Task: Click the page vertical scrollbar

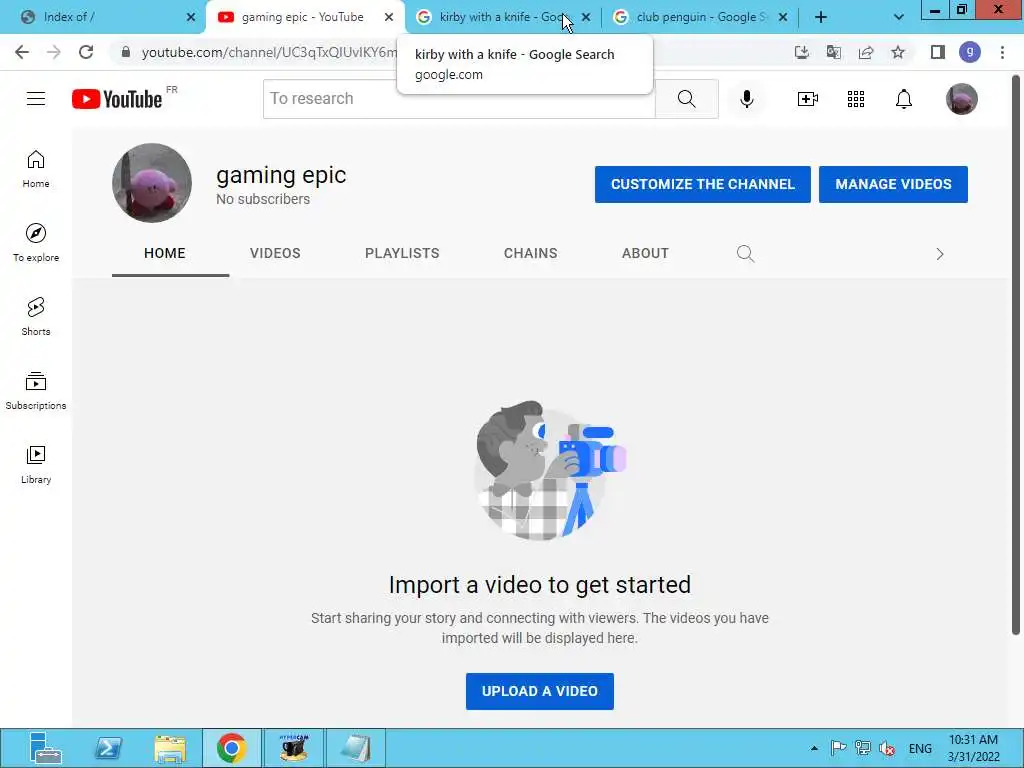Action: coord(1016,356)
